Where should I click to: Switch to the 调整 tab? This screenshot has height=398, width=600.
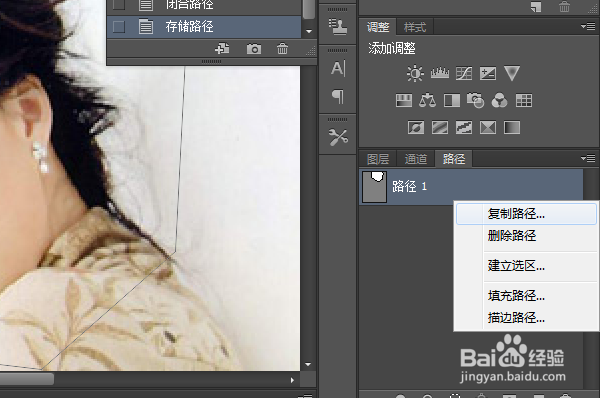tap(378, 27)
